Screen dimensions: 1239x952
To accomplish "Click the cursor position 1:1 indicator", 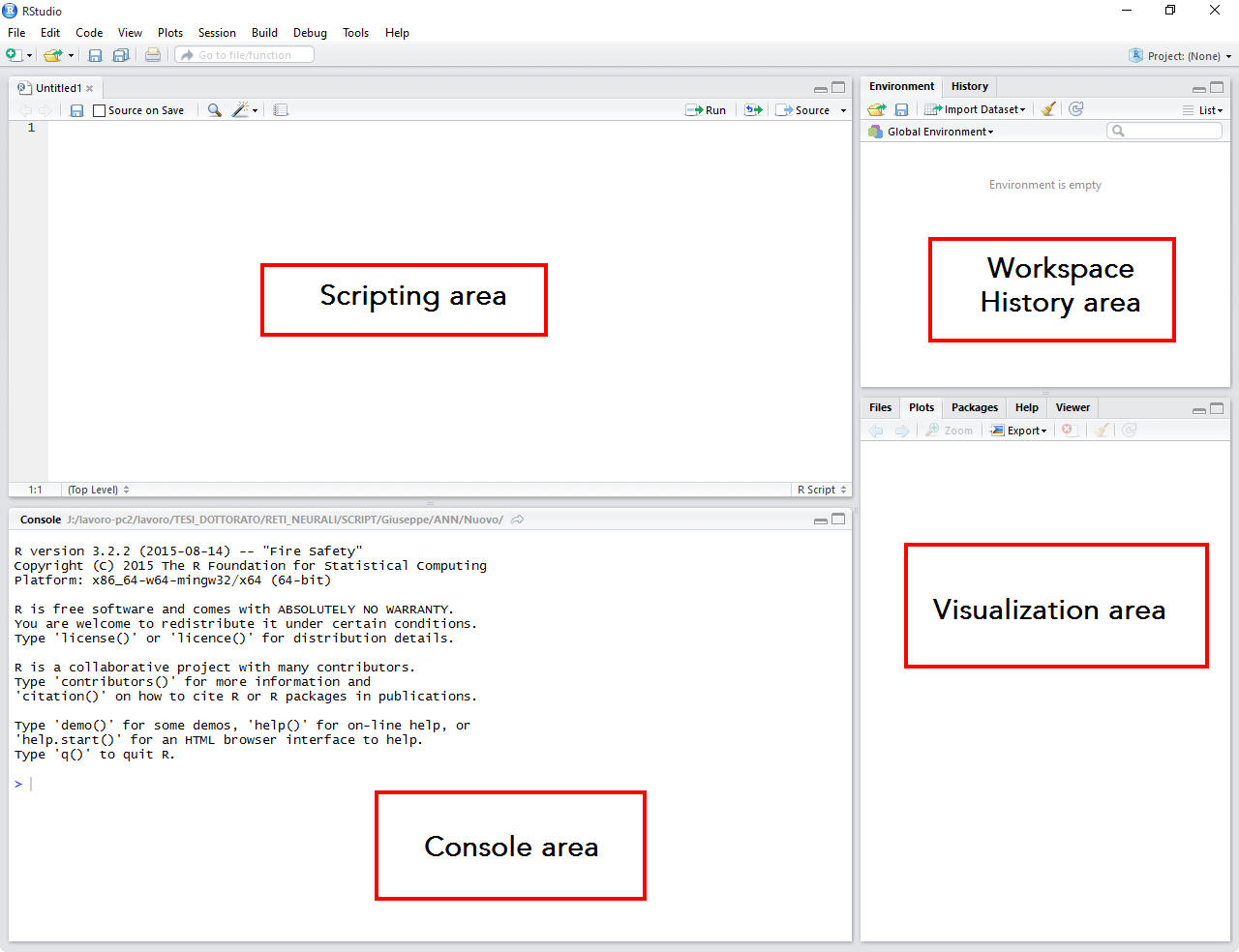I will pos(35,490).
